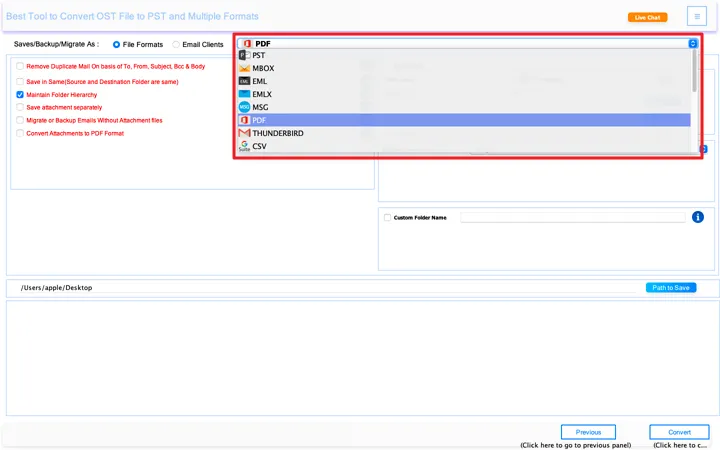The image size is (720, 450).
Task: Click the blue info icon beside folder name
Action: (x=698, y=217)
